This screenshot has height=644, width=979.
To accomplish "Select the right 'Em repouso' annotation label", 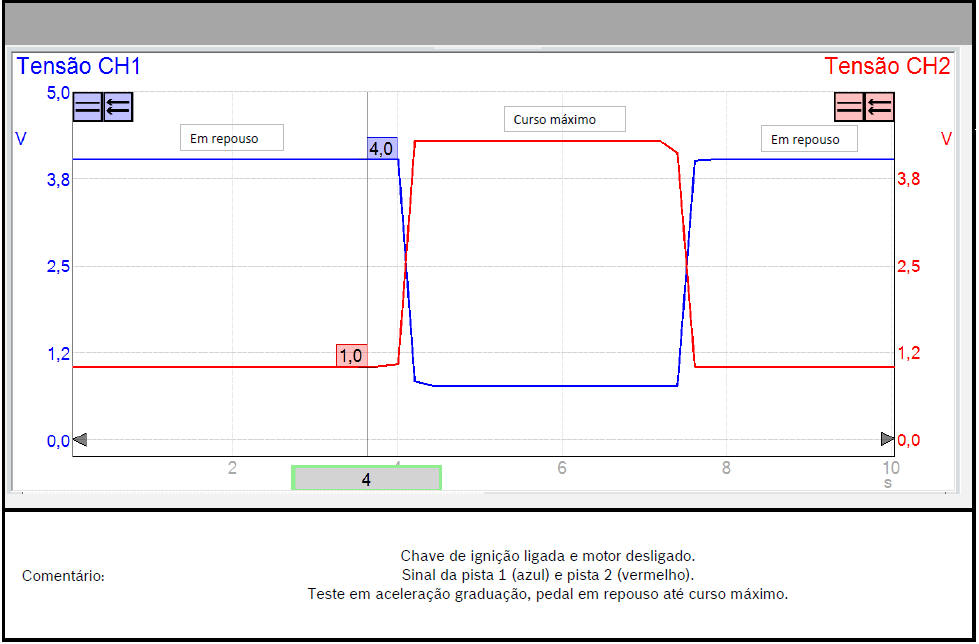I will (x=808, y=139).
